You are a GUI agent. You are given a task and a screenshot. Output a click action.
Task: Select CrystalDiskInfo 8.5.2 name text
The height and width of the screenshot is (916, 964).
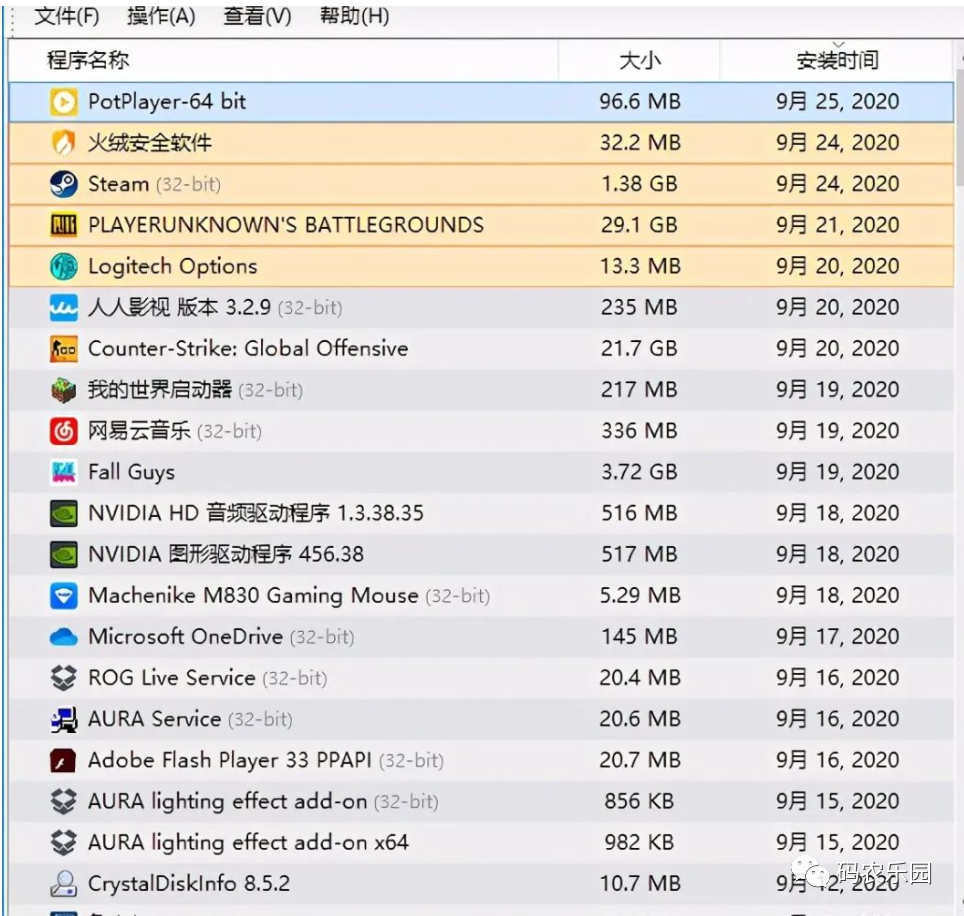pyautogui.click(x=189, y=884)
